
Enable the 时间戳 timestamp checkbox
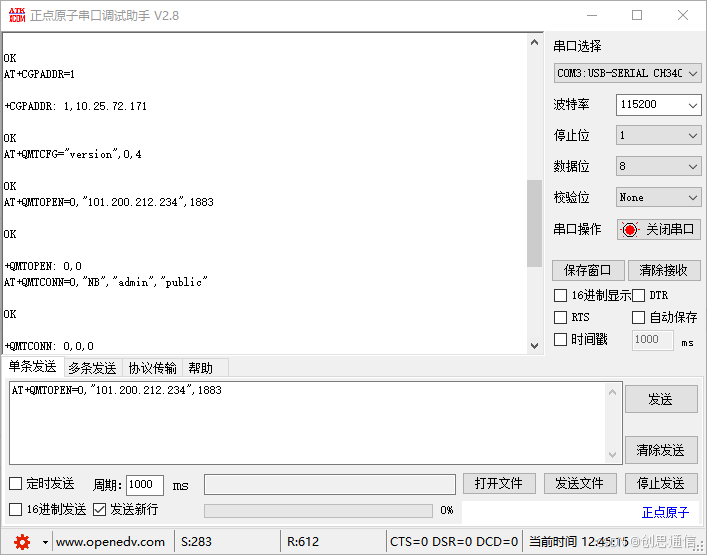pos(560,339)
